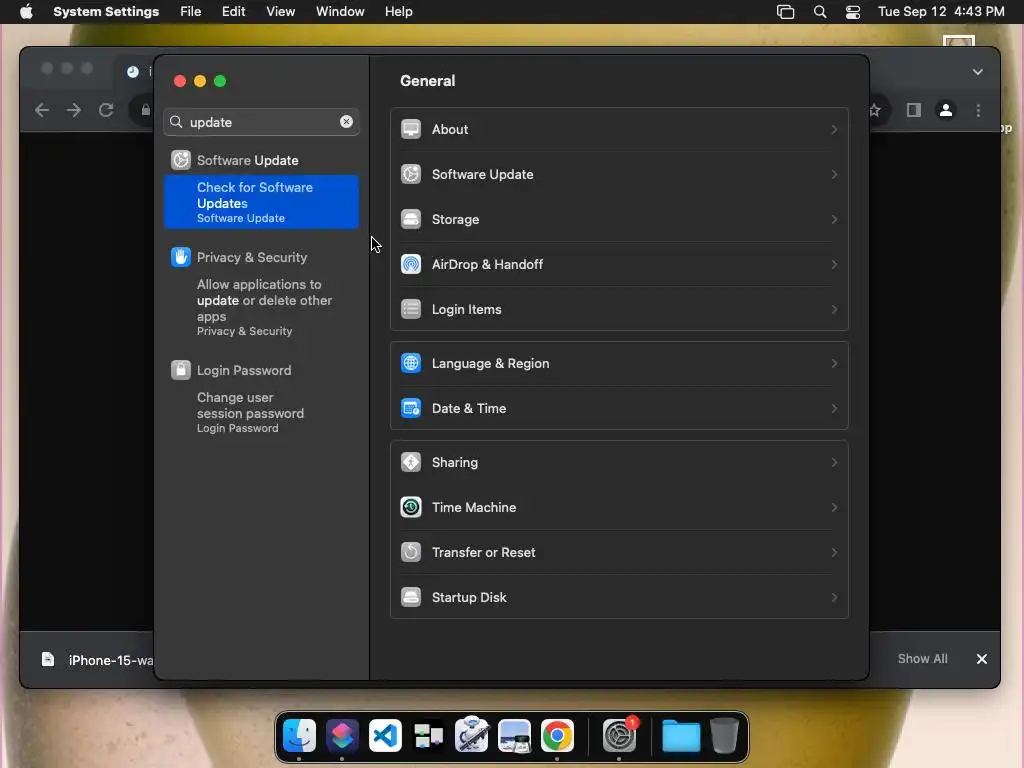Click the Language & Region globe icon
Image resolution: width=1024 pixels, height=768 pixels.
point(411,363)
